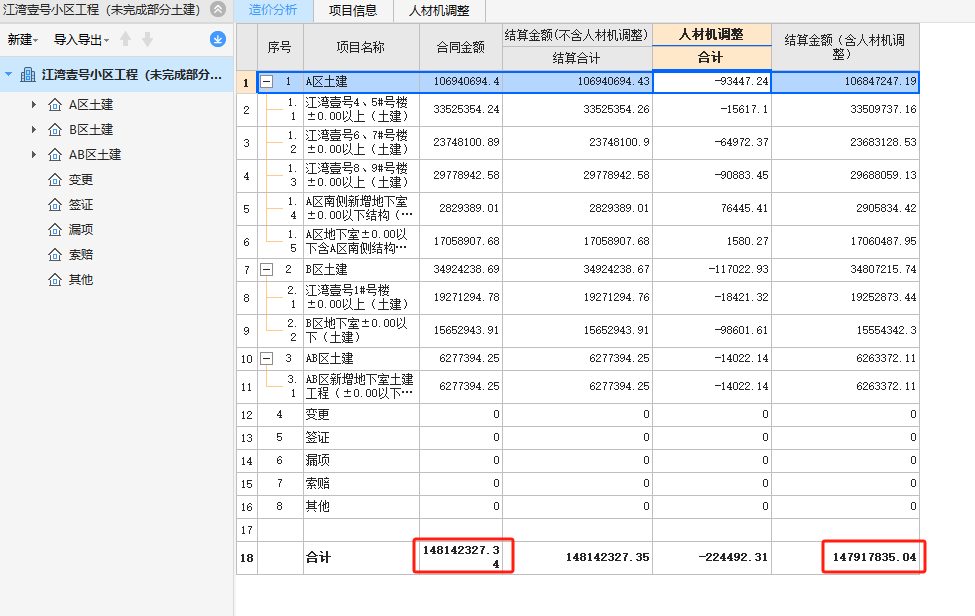975x616 pixels.
Task: Click the 结算合计 sub-header
Action: [x=576, y=58]
